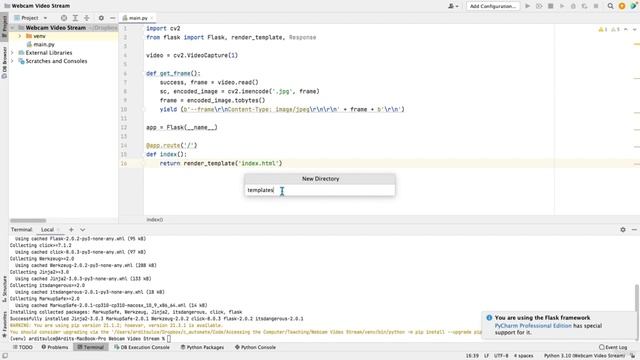The image size is (640, 360).
Task: Click the index() breadcrumb below editor
Action: tap(155, 220)
